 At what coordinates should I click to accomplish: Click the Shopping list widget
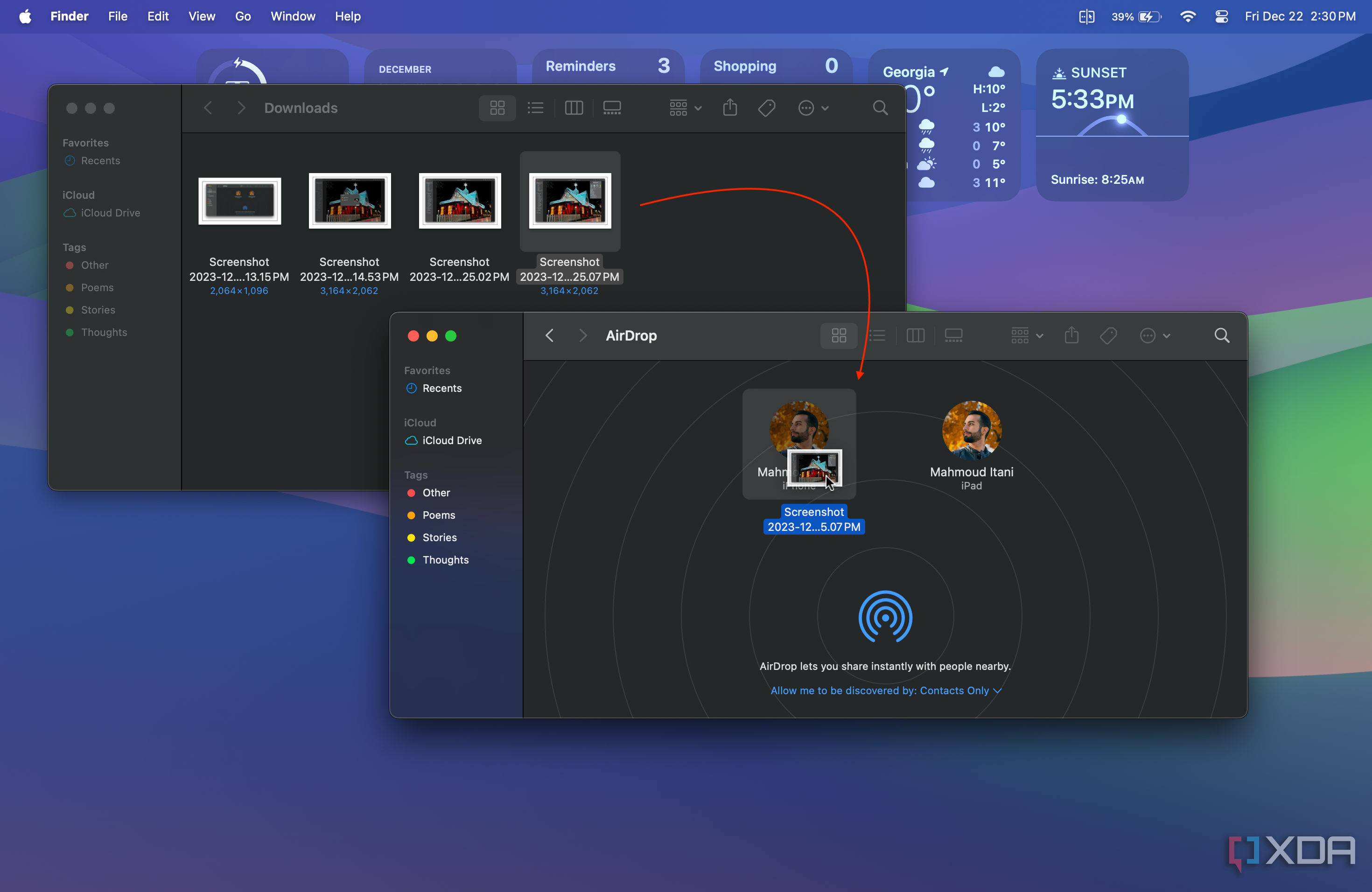tap(776, 66)
